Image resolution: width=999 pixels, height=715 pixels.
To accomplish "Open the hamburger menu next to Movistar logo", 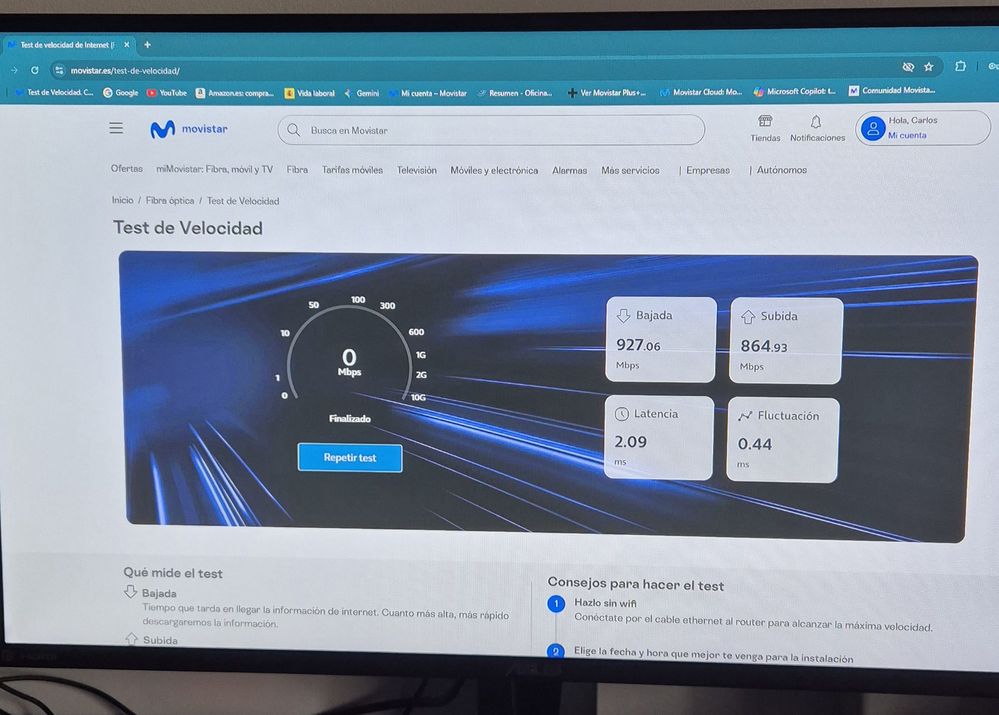I will pos(116,129).
